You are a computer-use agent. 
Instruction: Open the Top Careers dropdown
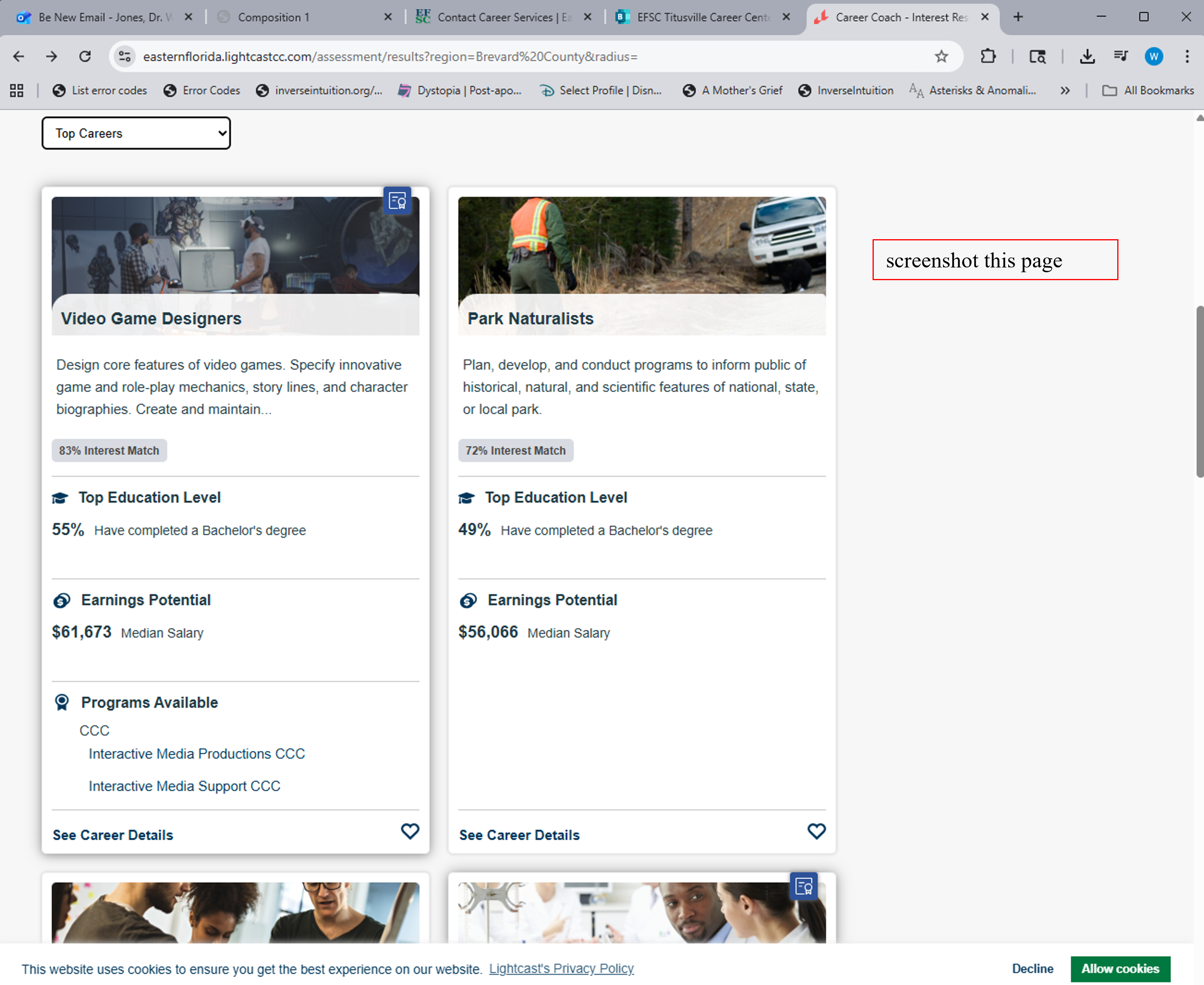(x=136, y=133)
